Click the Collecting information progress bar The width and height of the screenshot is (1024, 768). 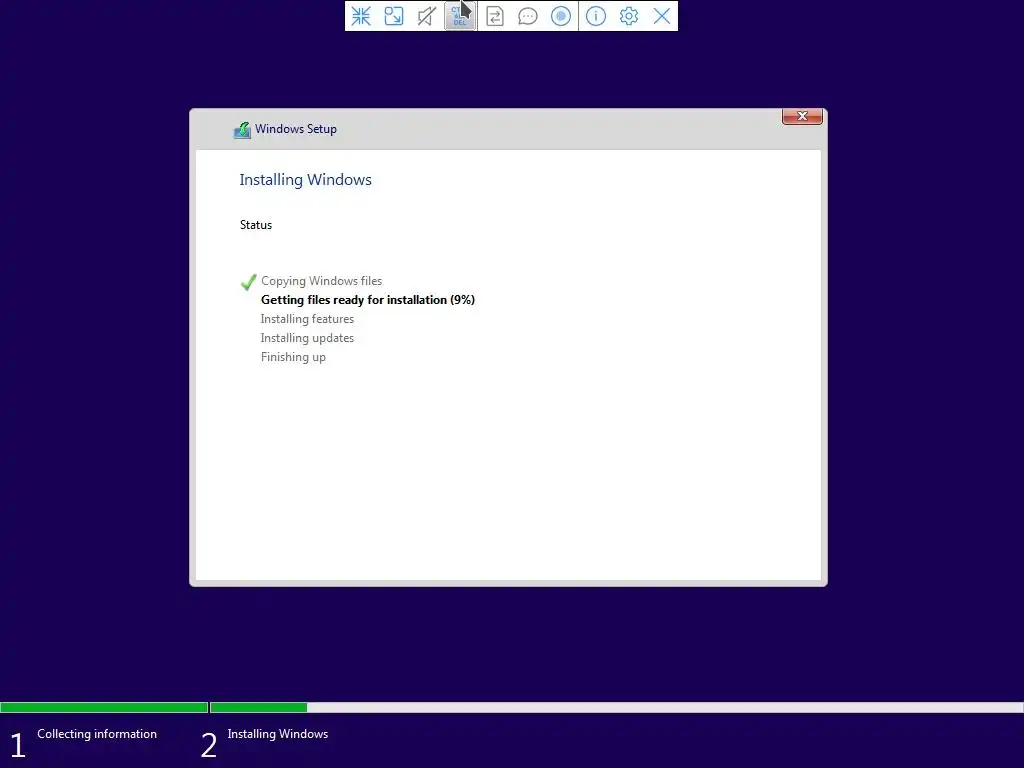(104, 707)
